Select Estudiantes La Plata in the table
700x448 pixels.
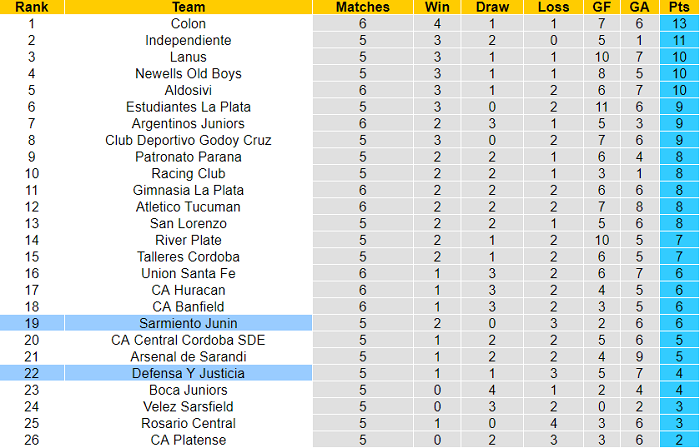[188, 107]
